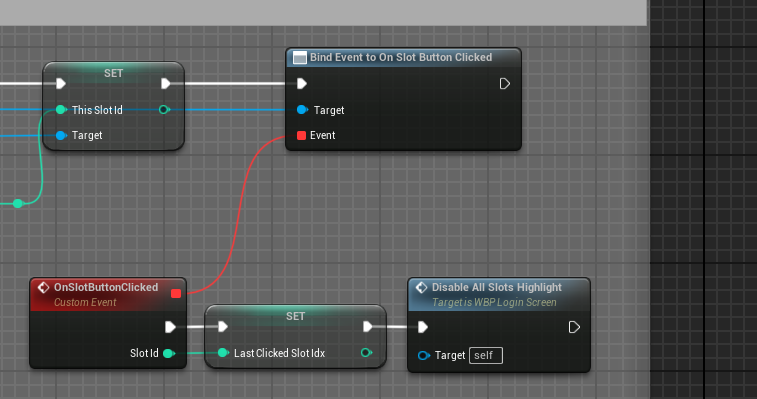Click the Custom Event subtitle text
The width and height of the screenshot is (757, 399).
(x=85, y=302)
